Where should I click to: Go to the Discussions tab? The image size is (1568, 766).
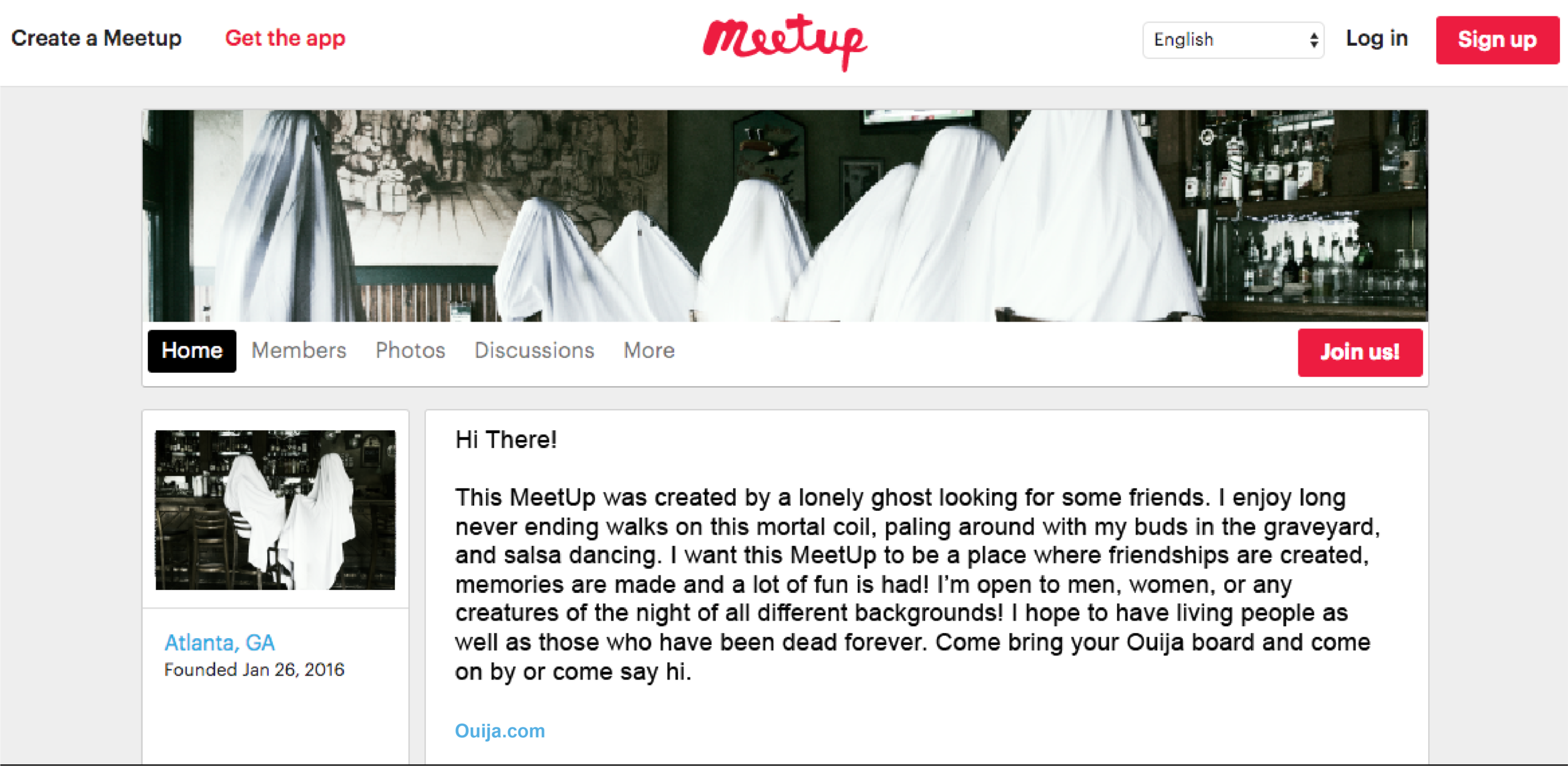pyautogui.click(x=534, y=350)
